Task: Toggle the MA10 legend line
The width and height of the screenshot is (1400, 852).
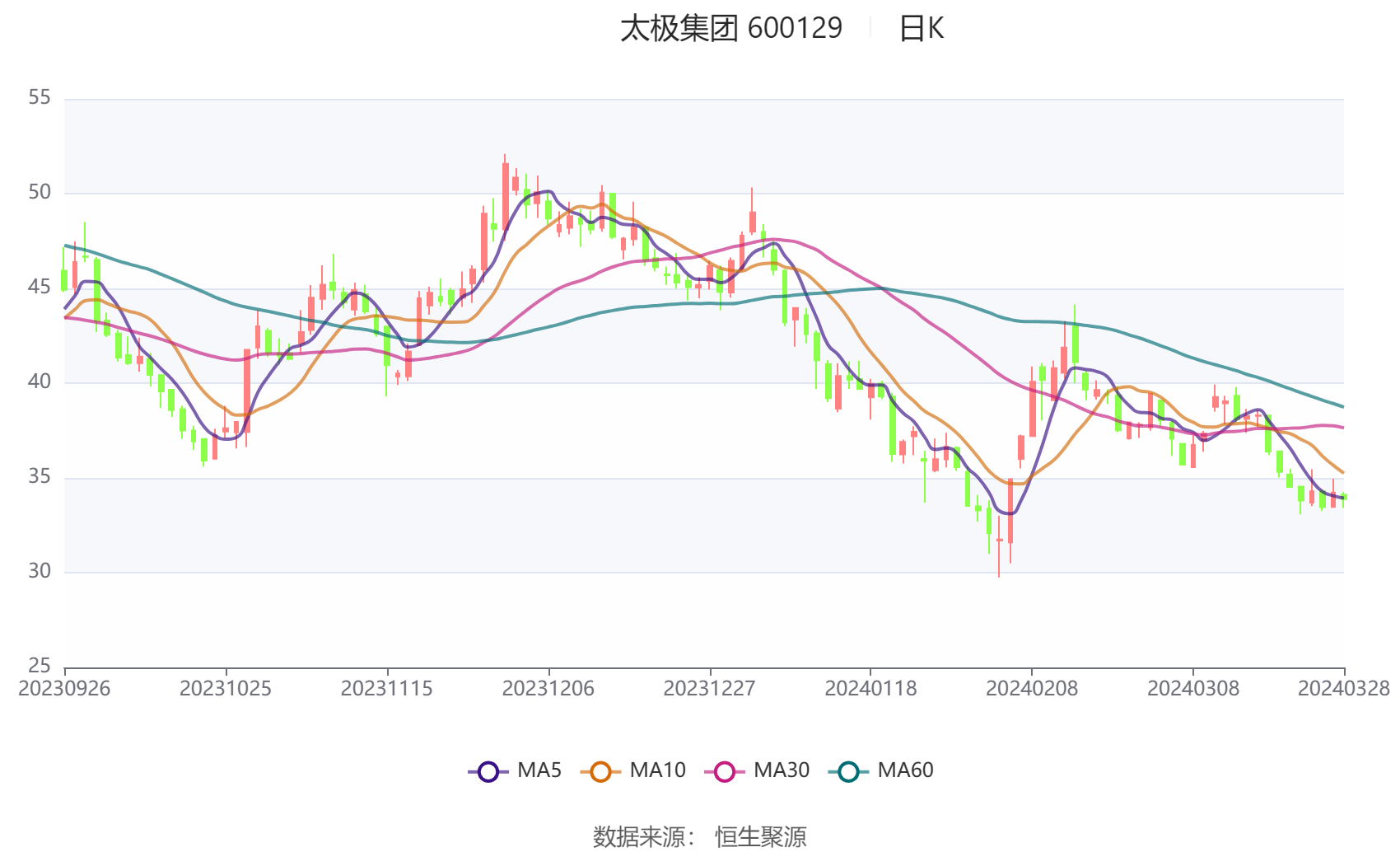Action: 632,770
